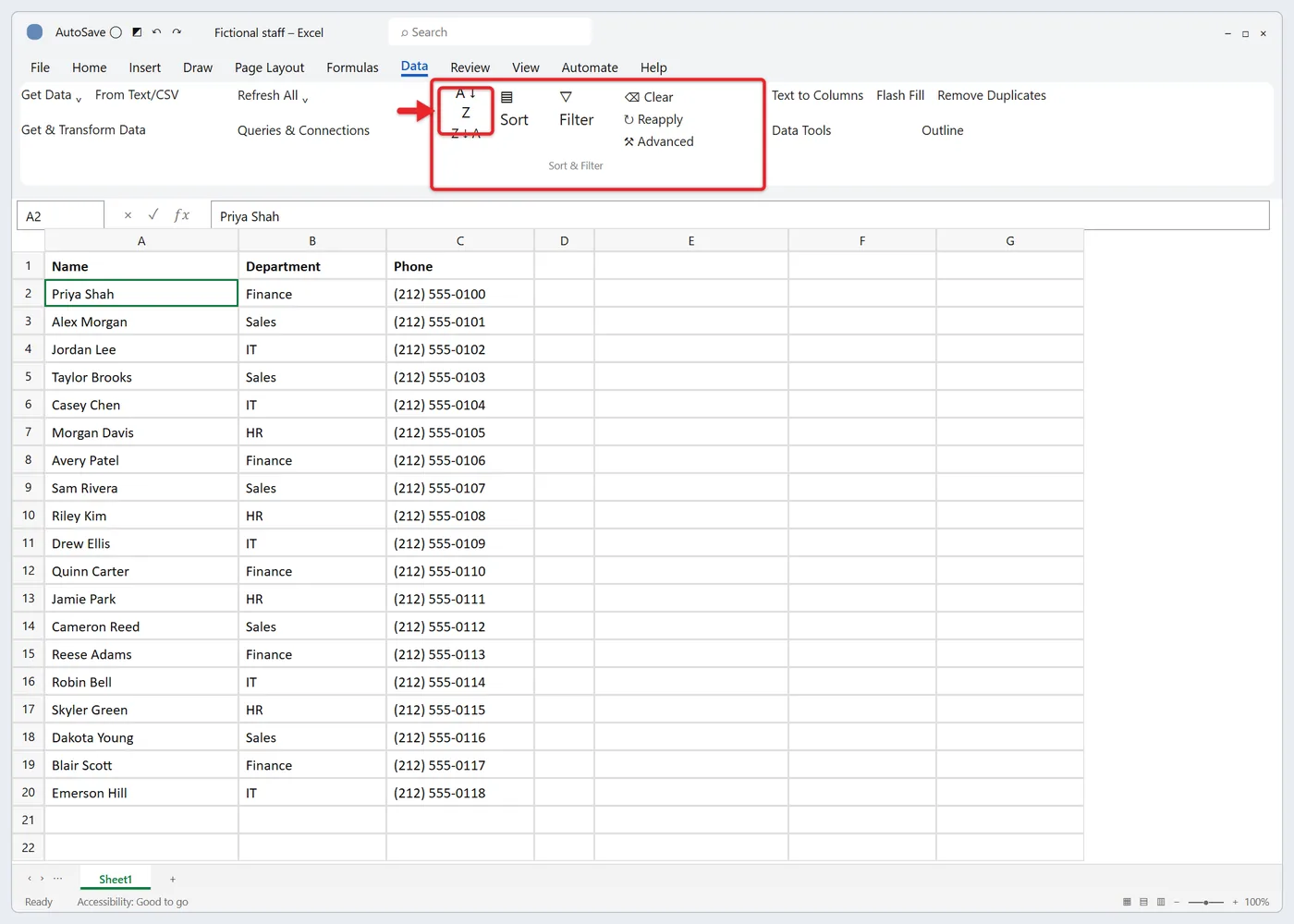The height and width of the screenshot is (924, 1294).
Task: Click the Redo arrow in title bar
Action: [177, 32]
